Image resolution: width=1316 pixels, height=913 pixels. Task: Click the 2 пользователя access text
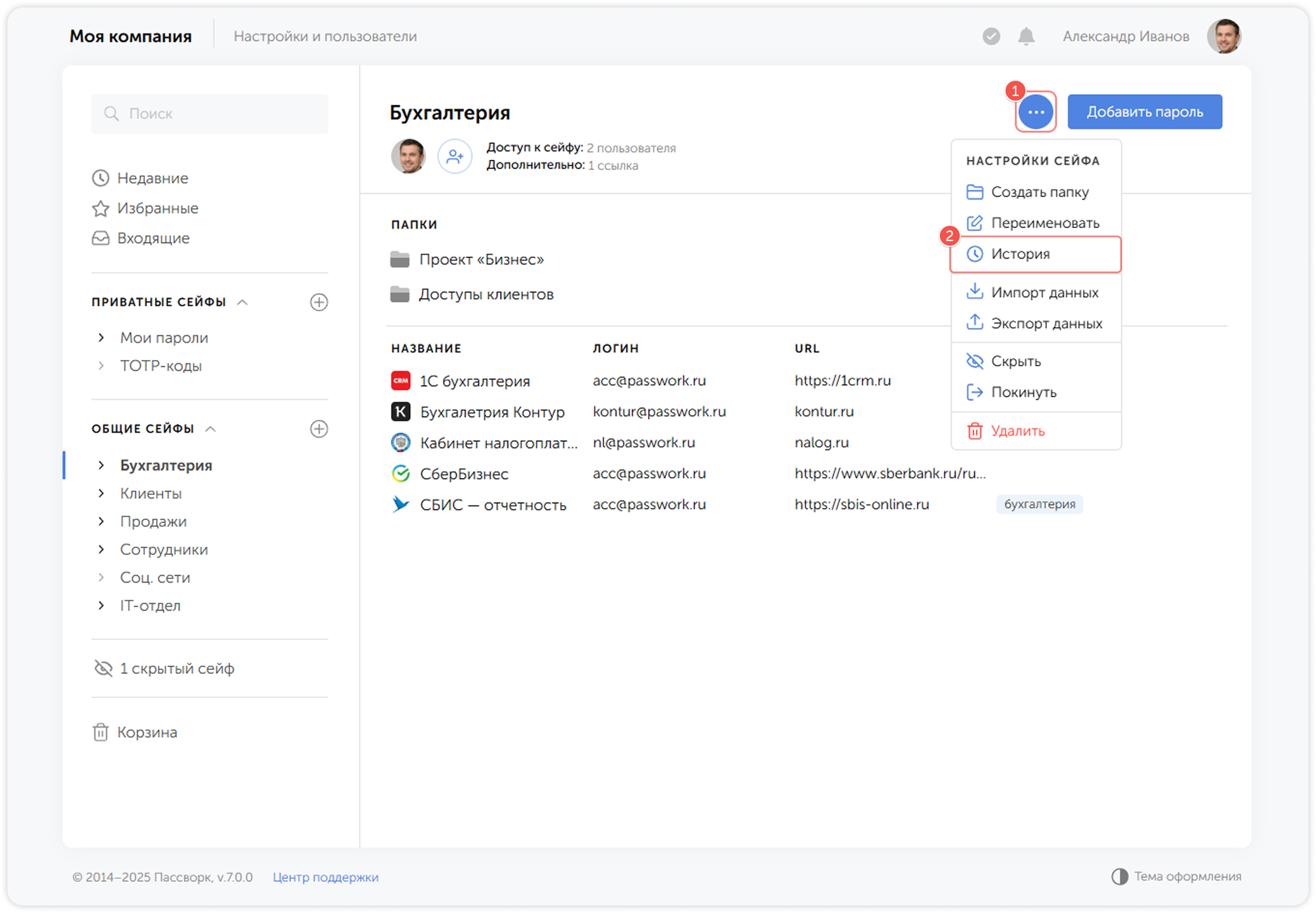tap(631, 148)
